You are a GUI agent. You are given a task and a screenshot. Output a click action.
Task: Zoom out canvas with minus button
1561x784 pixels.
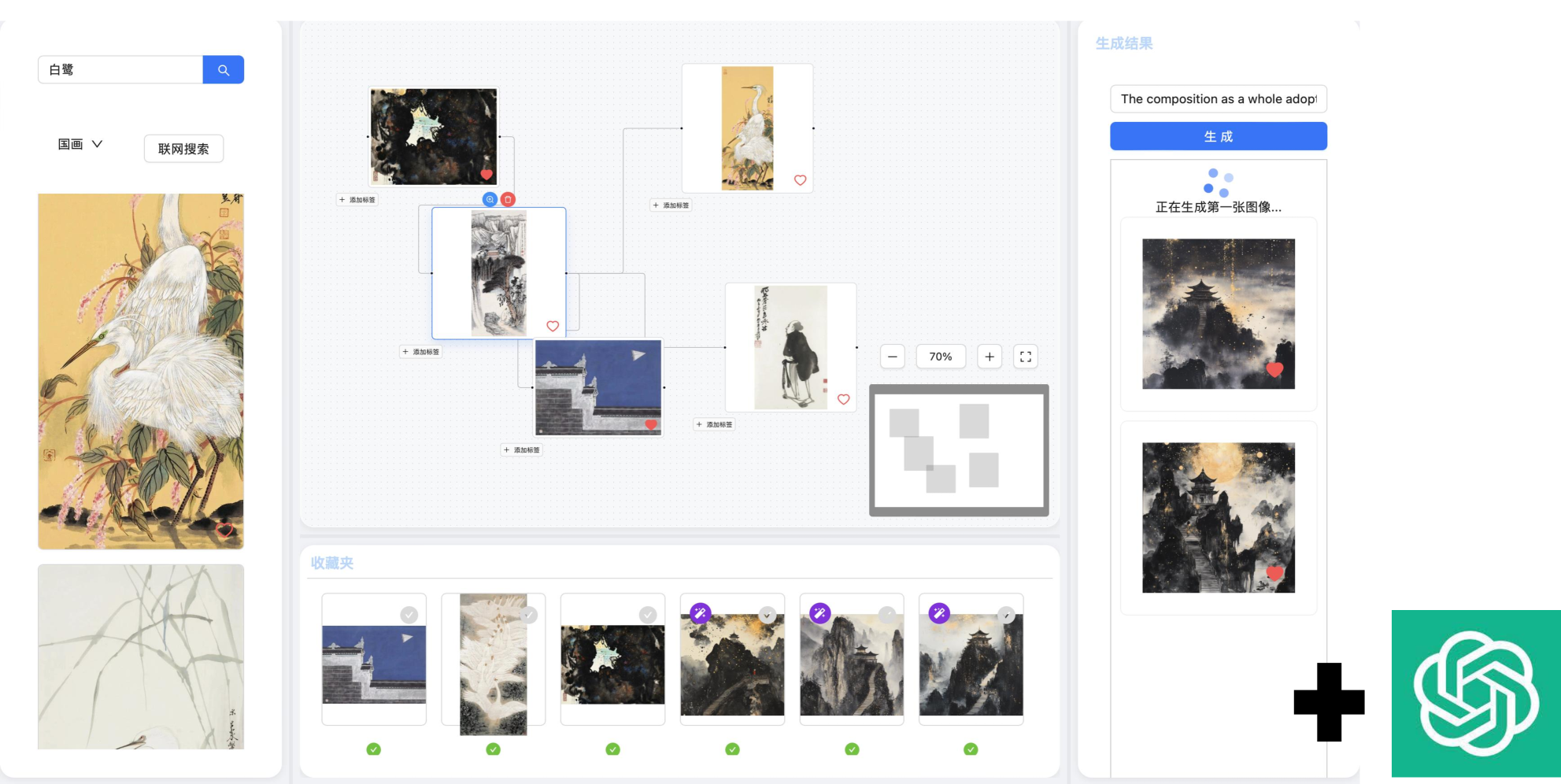tap(892, 357)
